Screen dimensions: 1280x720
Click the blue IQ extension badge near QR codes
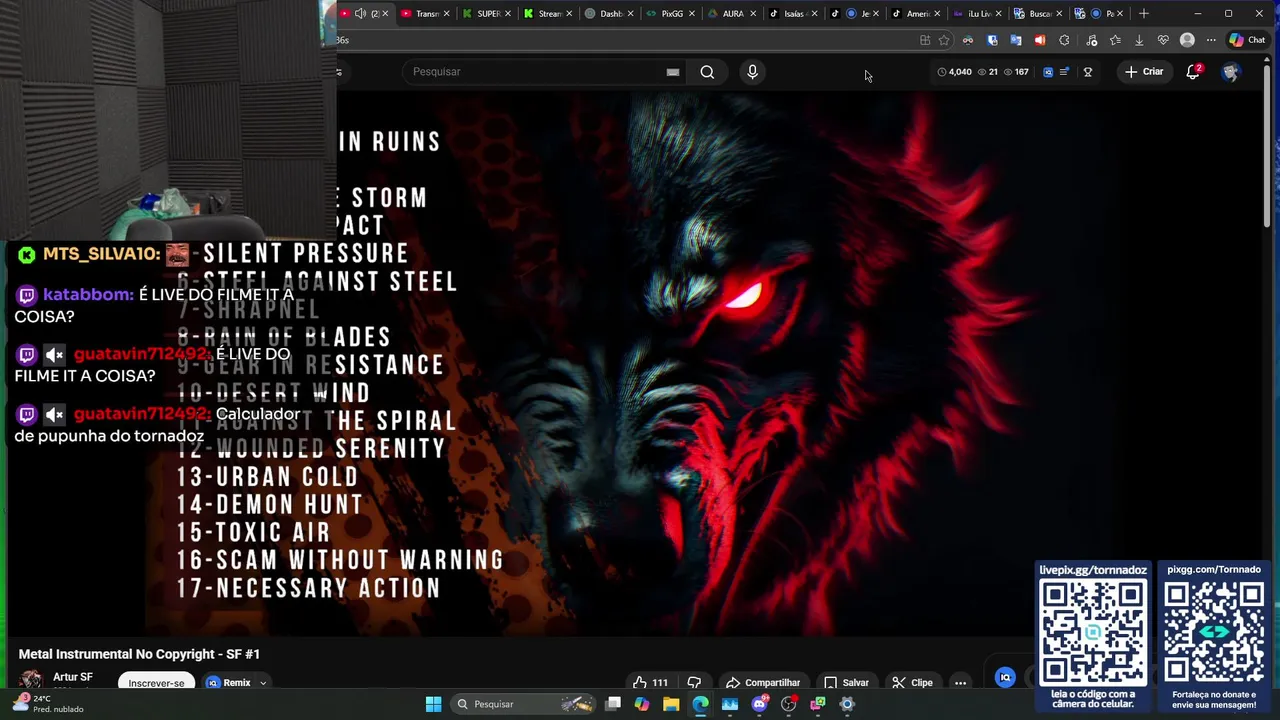tap(1006, 678)
